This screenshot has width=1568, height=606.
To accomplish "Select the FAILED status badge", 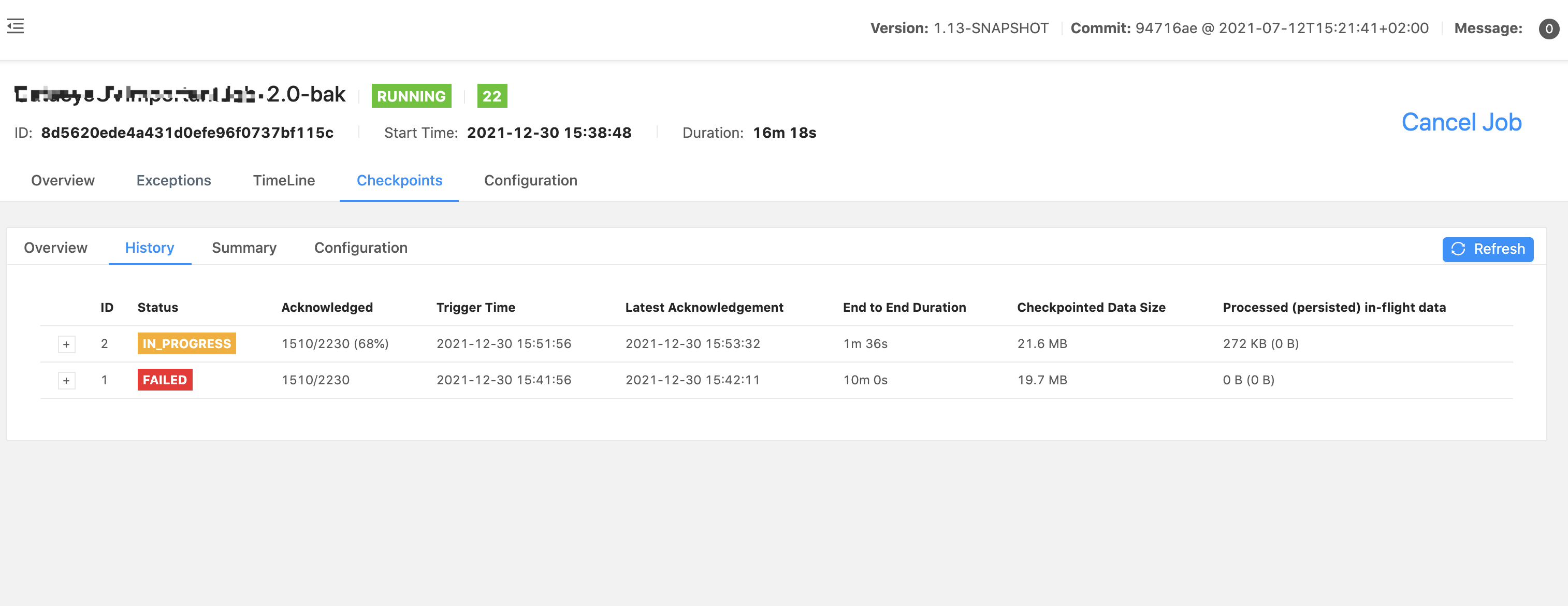I will 164,380.
